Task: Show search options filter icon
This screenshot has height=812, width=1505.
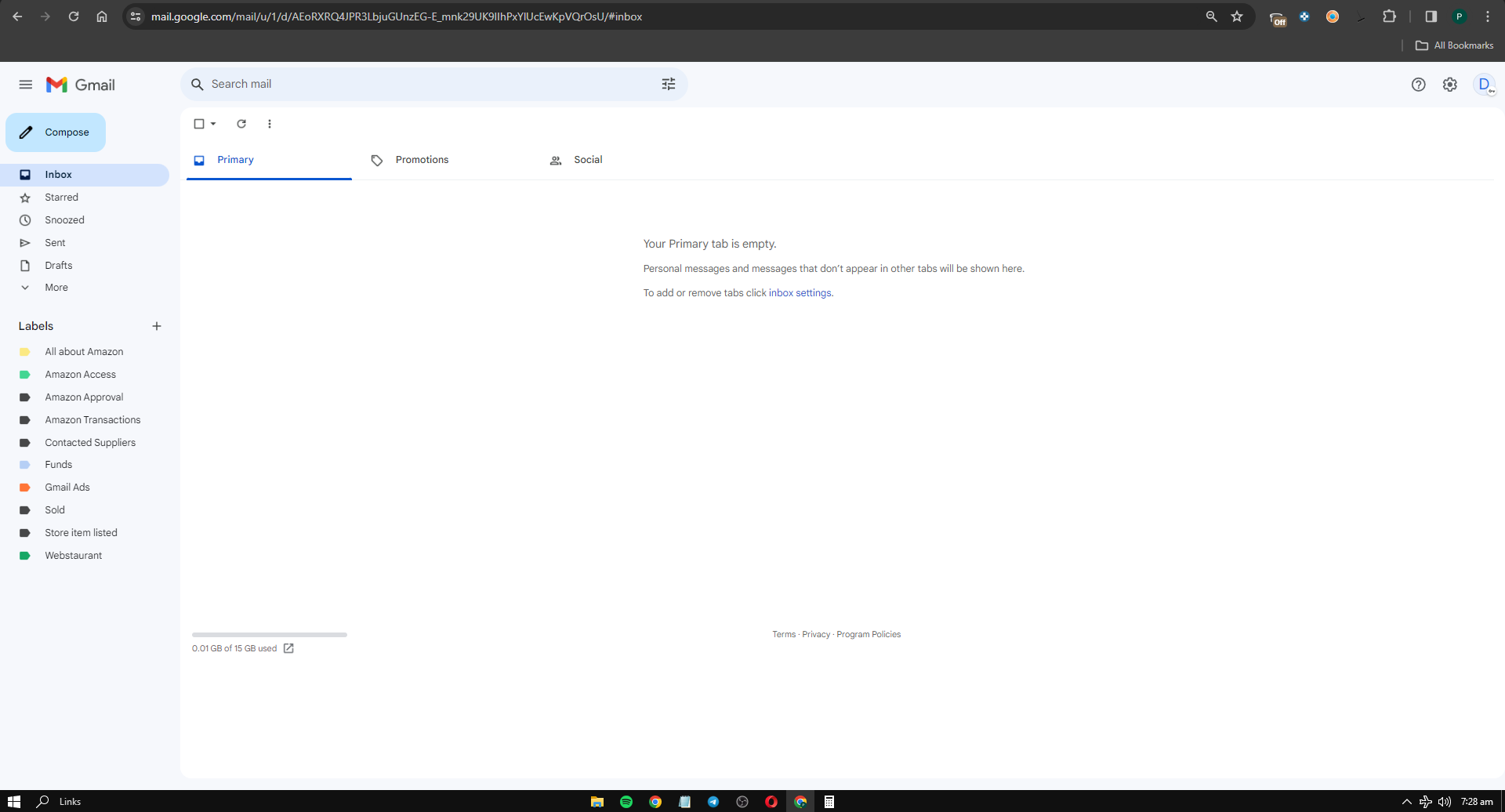Action: click(x=669, y=84)
